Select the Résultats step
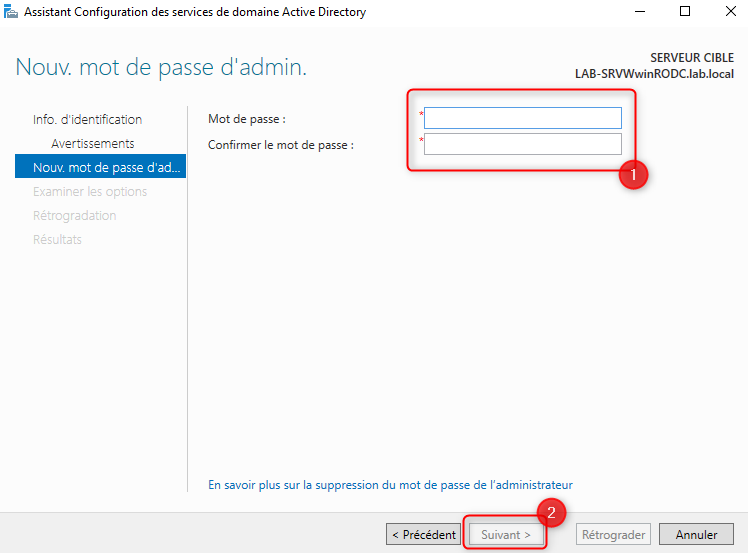This screenshot has width=748, height=553. pyautogui.click(x=57, y=239)
